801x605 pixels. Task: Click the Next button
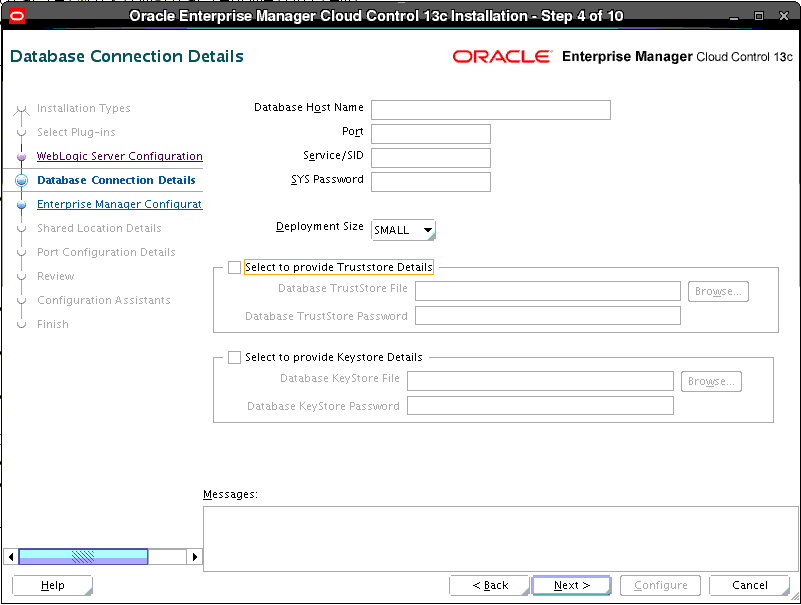point(572,586)
